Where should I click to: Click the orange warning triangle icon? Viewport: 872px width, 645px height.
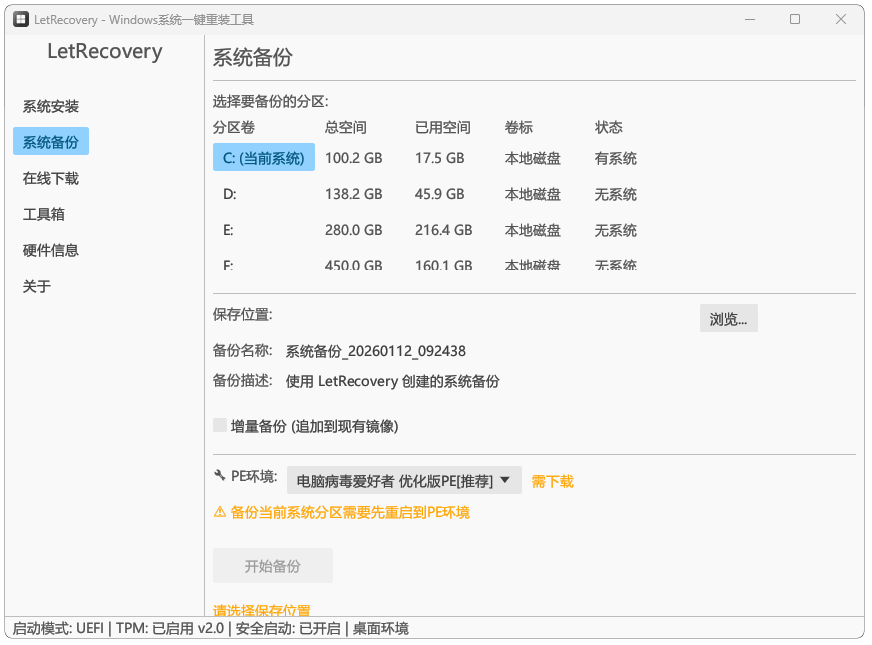click(x=220, y=512)
